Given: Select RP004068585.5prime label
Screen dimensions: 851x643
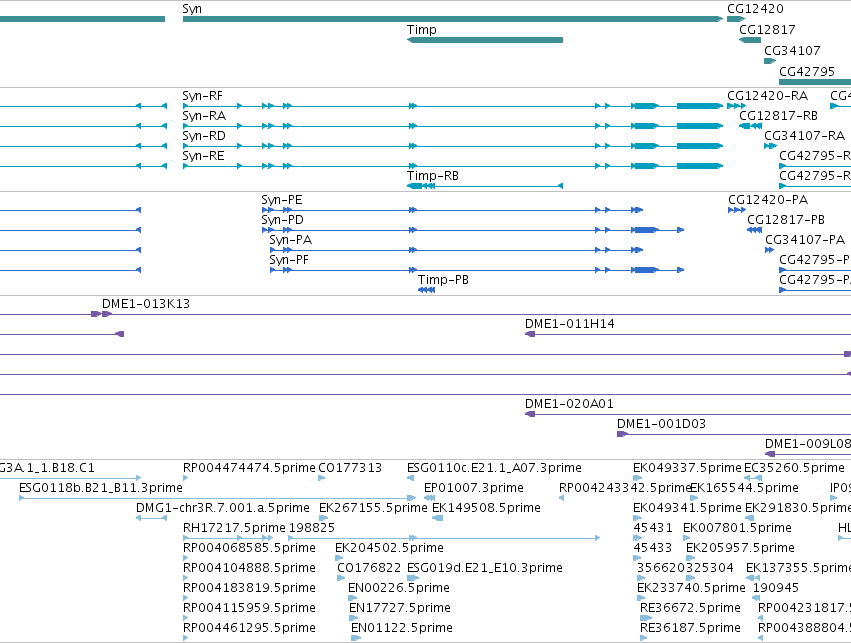Looking at the screenshot, I should (249, 548).
